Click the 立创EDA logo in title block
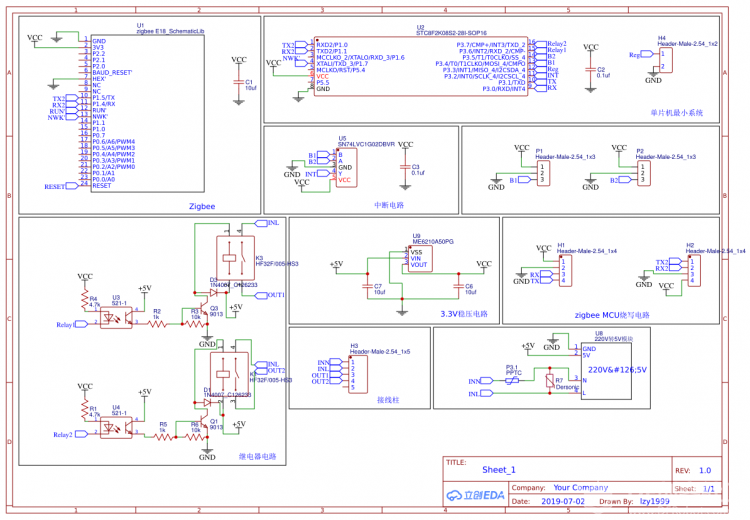Screen dimensions: 750x520 click(475, 495)
